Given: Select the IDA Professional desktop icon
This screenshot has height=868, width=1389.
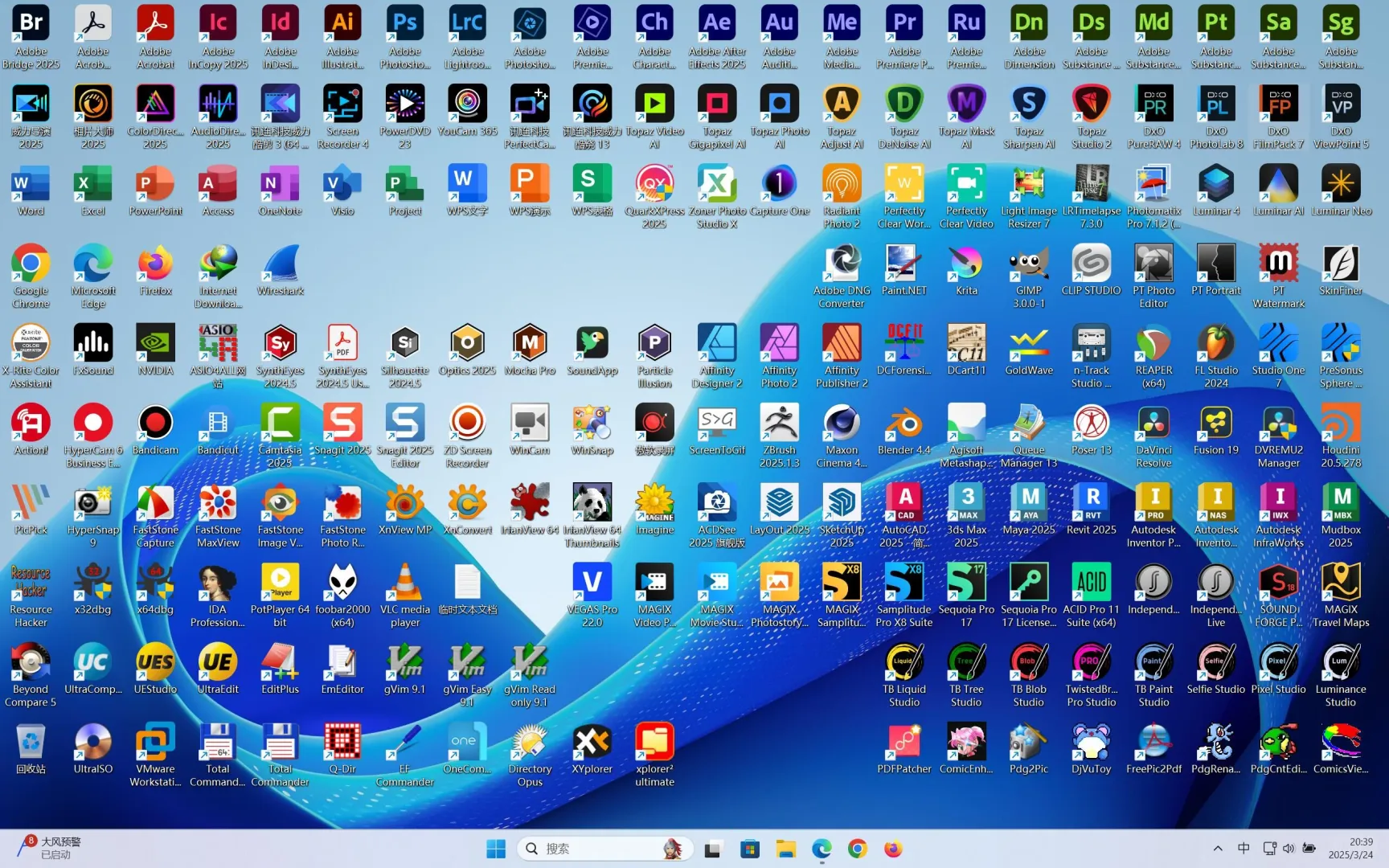Looking at the screenshot, I should click(218, 594).
